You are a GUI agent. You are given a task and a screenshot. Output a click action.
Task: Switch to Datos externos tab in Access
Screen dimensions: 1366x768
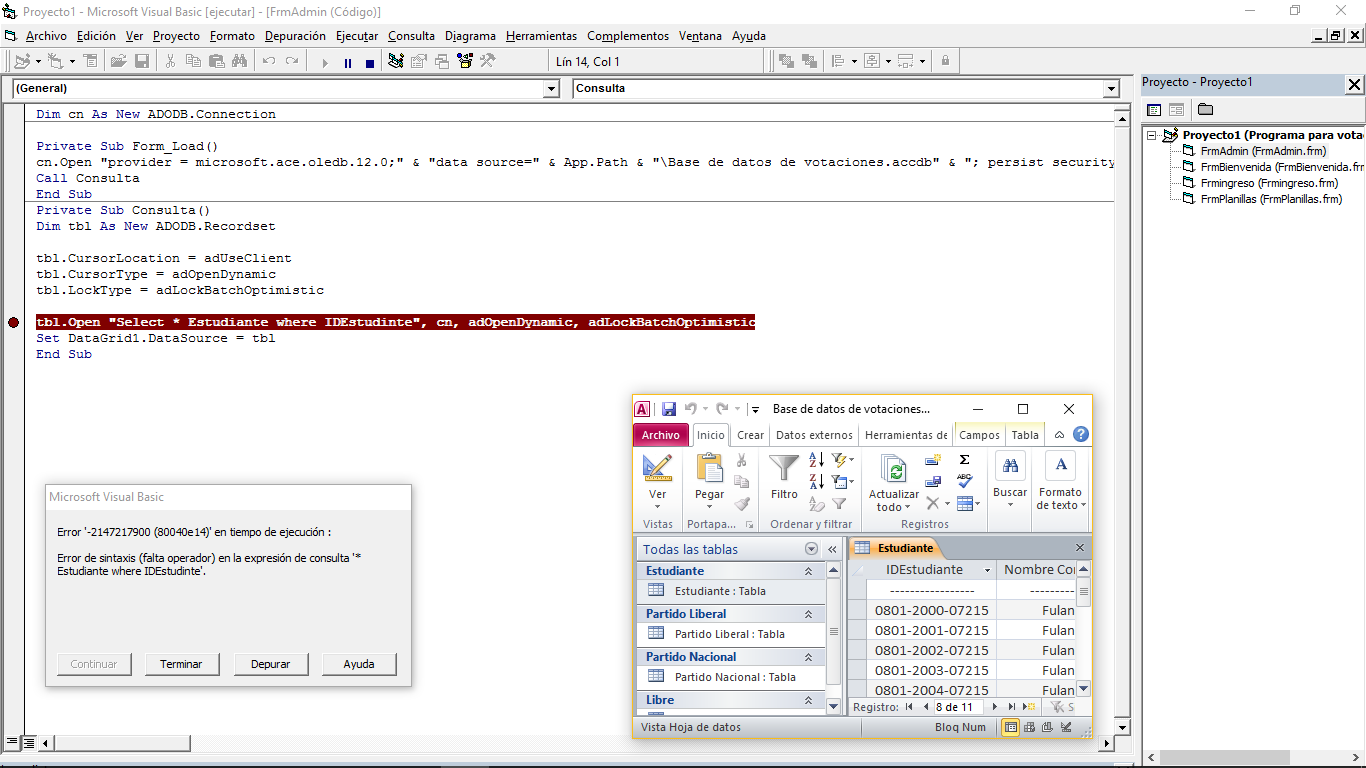tap(814, 435)
